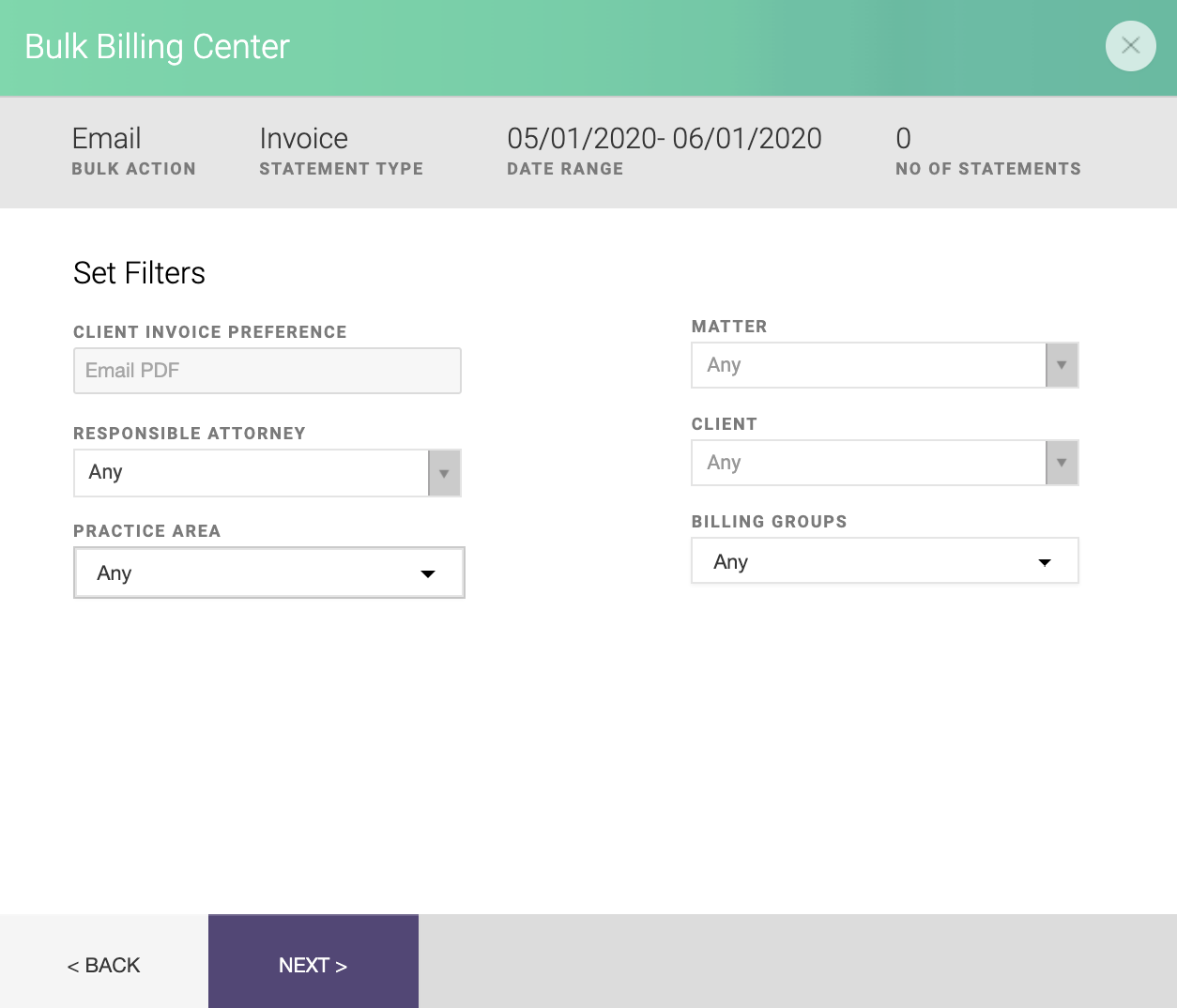Screen dimensions: 1177x1008
Task: Click the Matter dropdown arrow icon
Action: click(1062, 365)
